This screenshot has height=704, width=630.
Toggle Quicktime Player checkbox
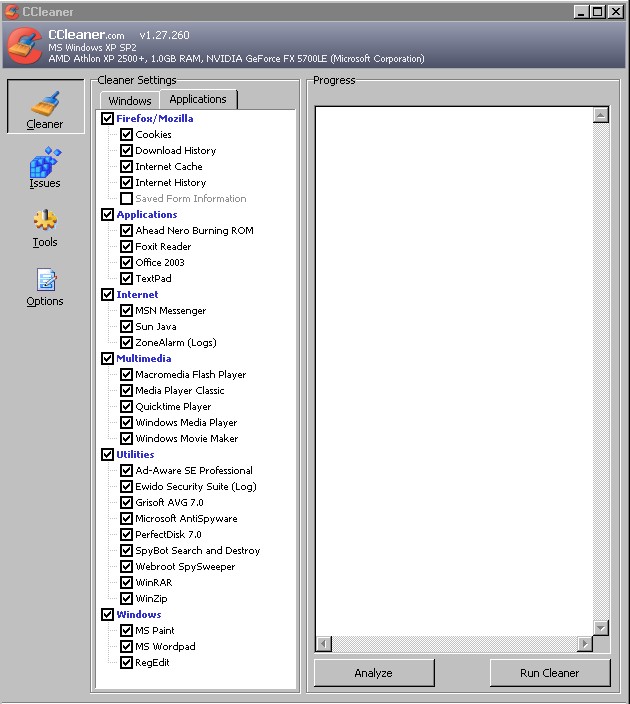tap(126, 406)
